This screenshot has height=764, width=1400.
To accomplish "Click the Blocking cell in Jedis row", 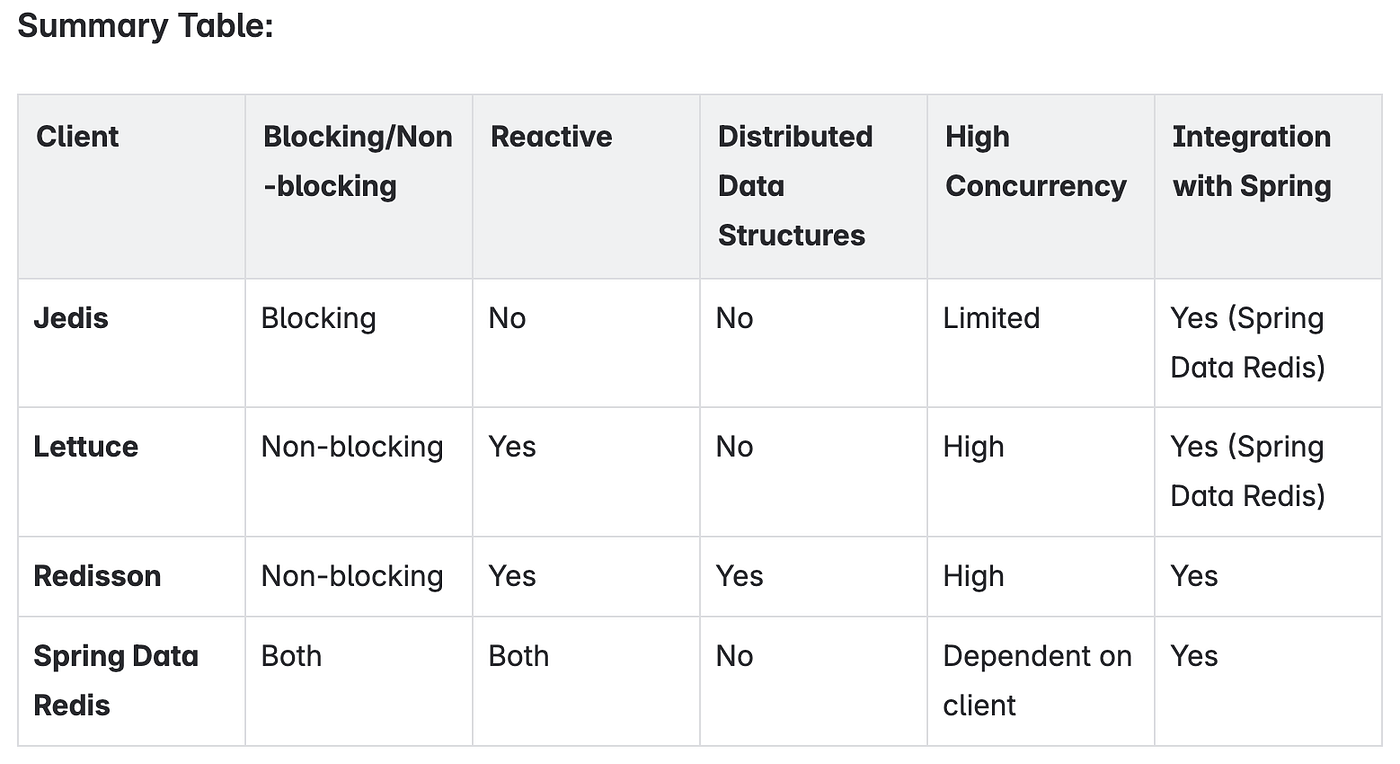I will click(x=318, y=318).
